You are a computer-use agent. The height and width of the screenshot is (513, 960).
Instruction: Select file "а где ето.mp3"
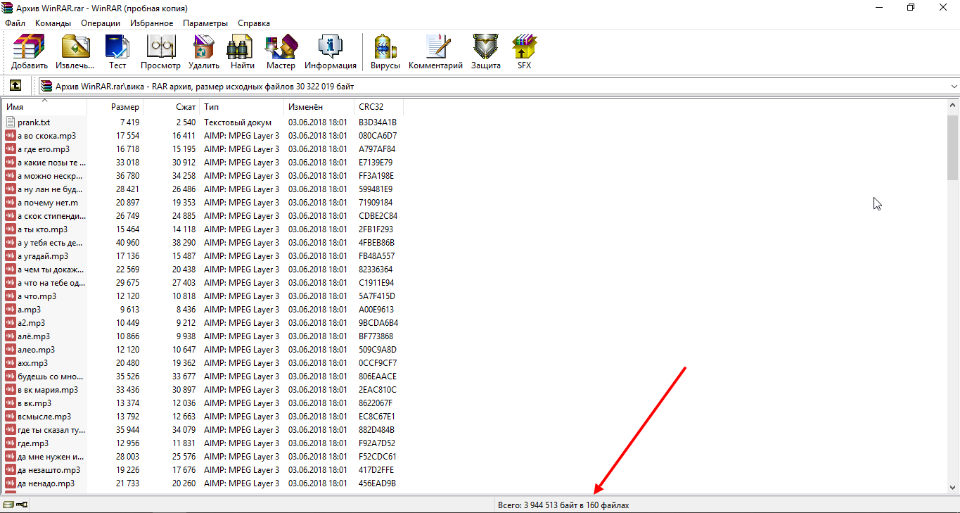[x=43, y=149]
